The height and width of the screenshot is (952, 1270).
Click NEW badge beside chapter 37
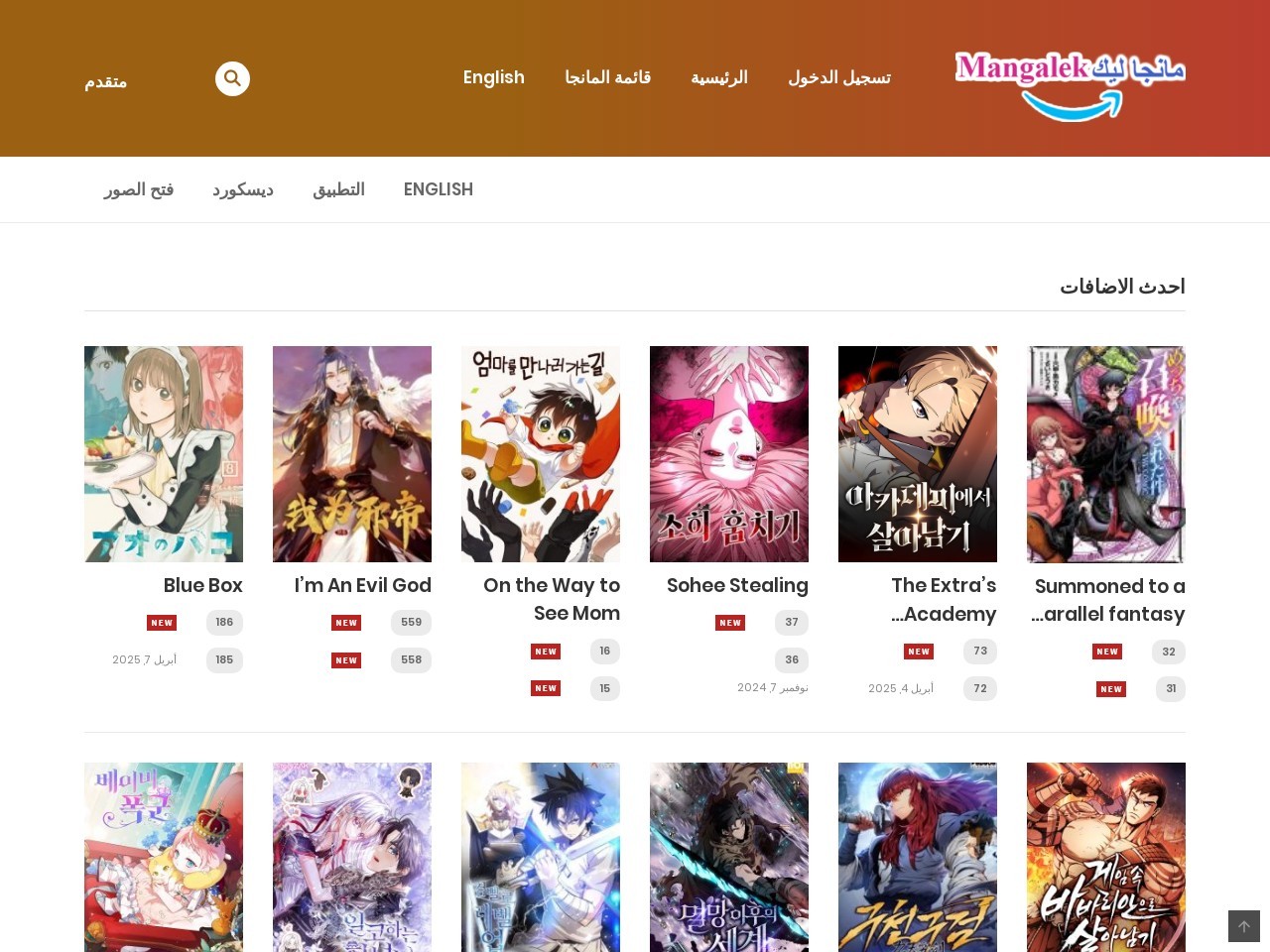(x=730, y=623)
